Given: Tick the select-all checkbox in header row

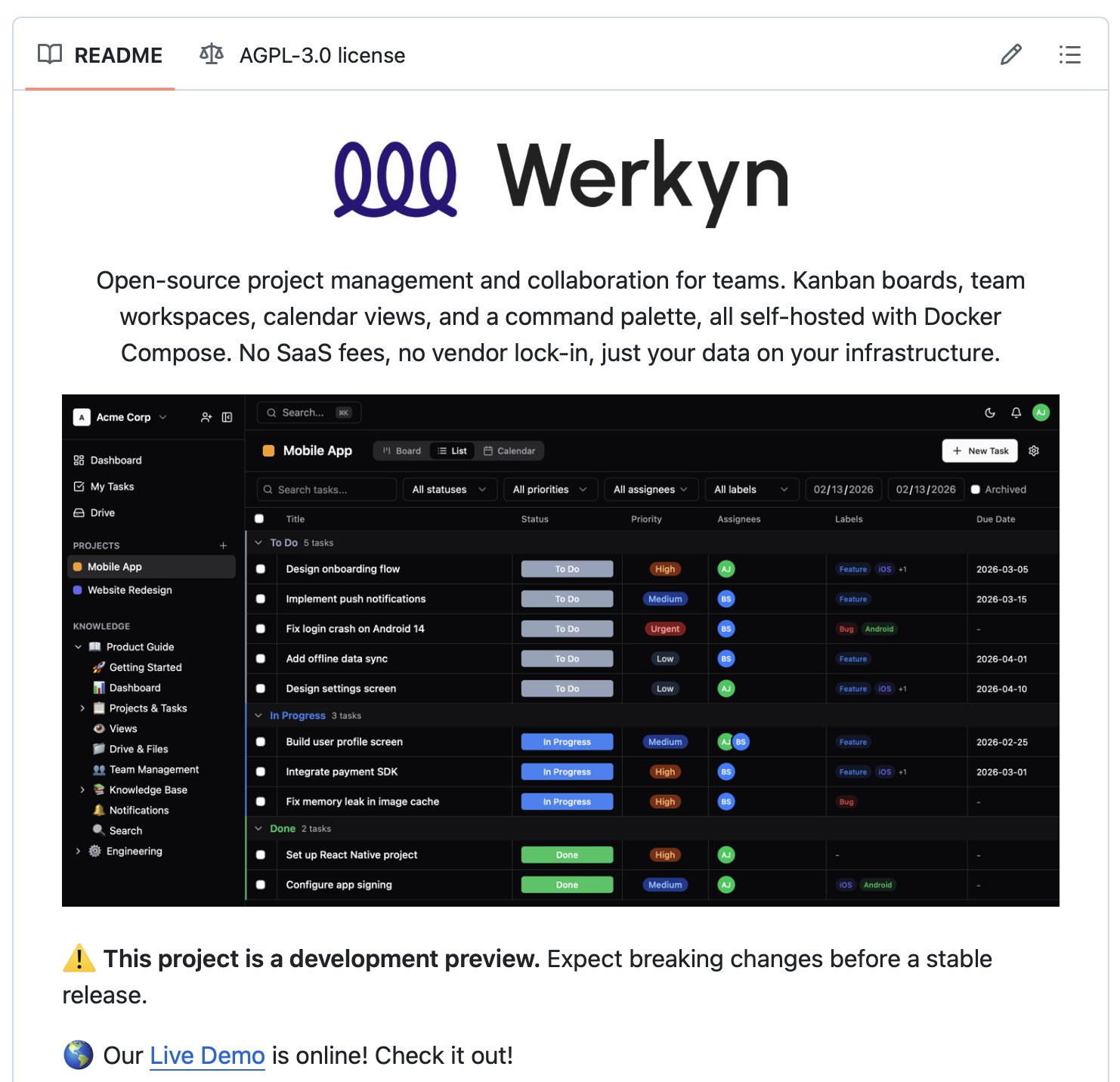Looking at the screenshot, I should pyautogui.click(x=259, y=519).
